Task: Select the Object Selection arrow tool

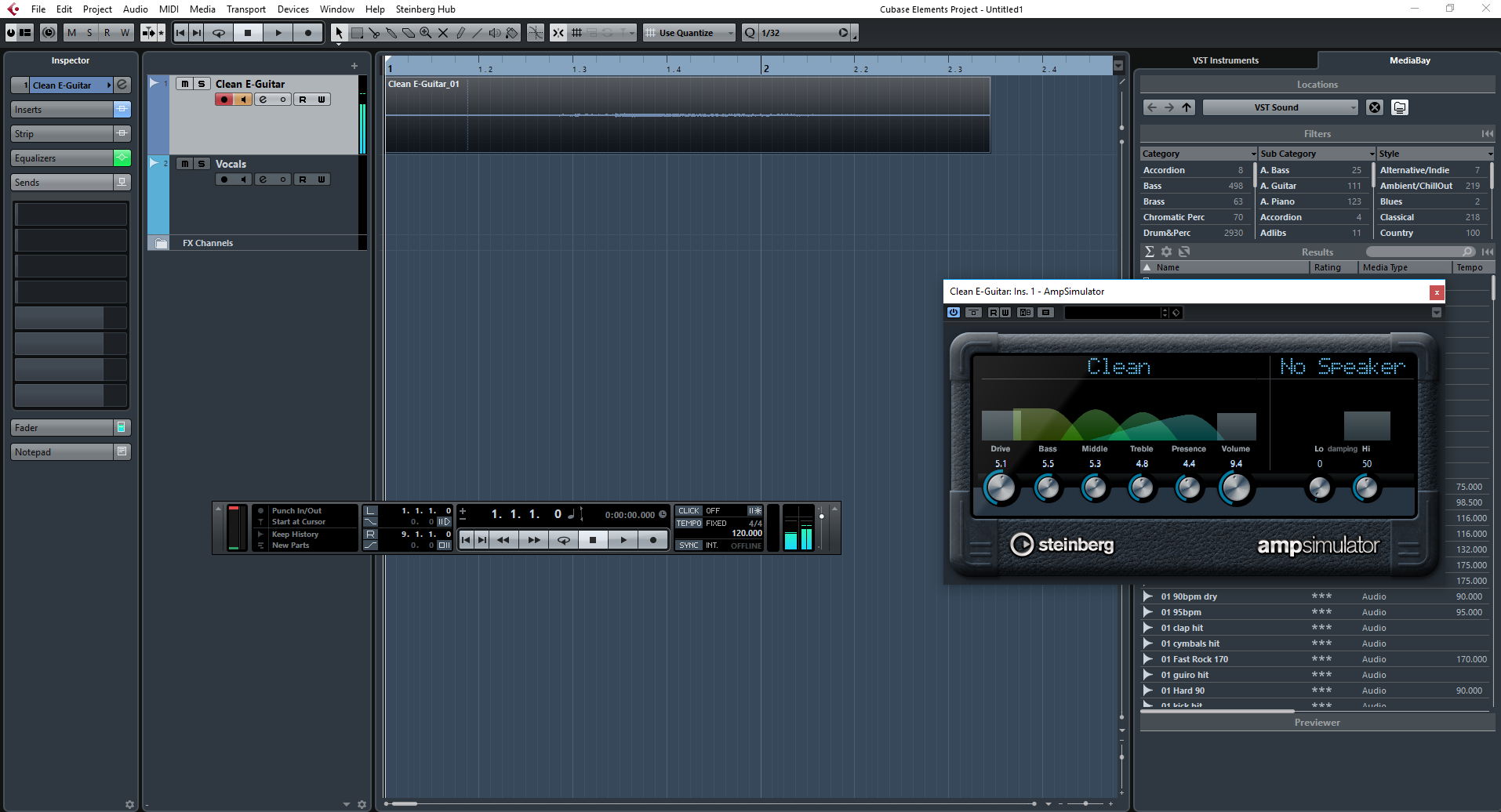Action: click(x=339, y=33)
